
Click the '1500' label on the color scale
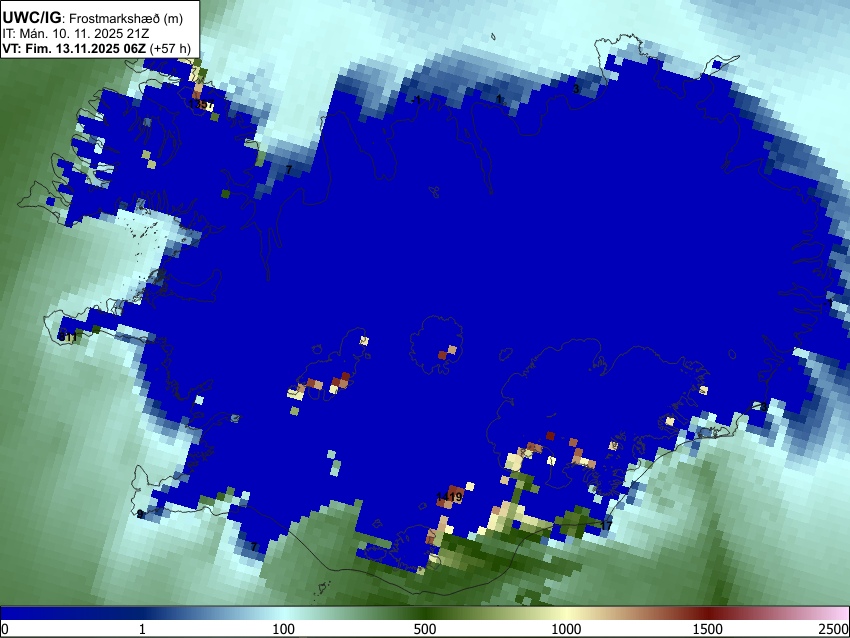[x=707, y=629]
